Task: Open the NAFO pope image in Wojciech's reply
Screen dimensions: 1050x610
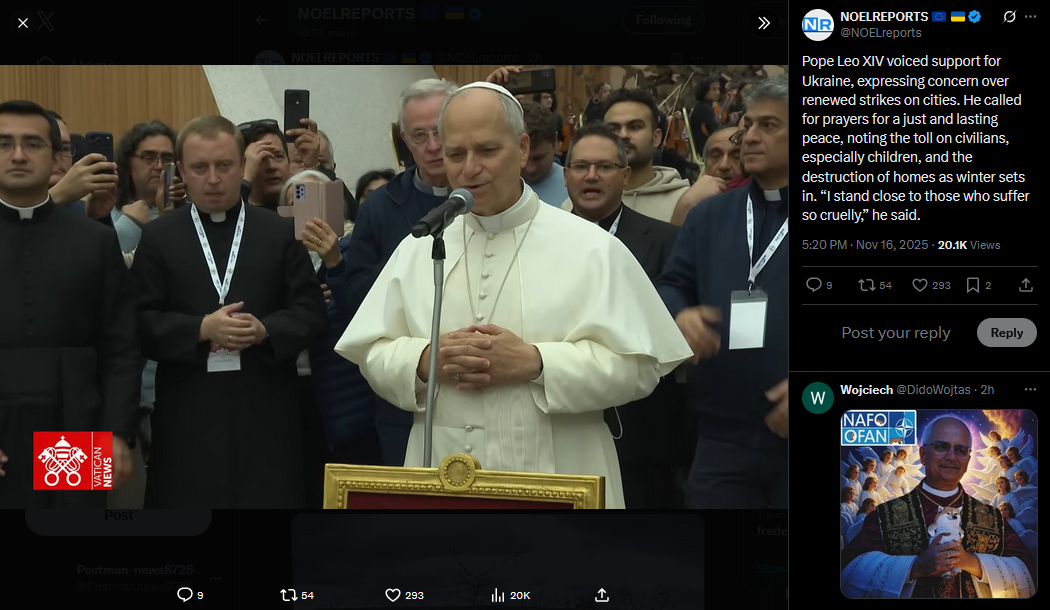Action: [939, 504]
